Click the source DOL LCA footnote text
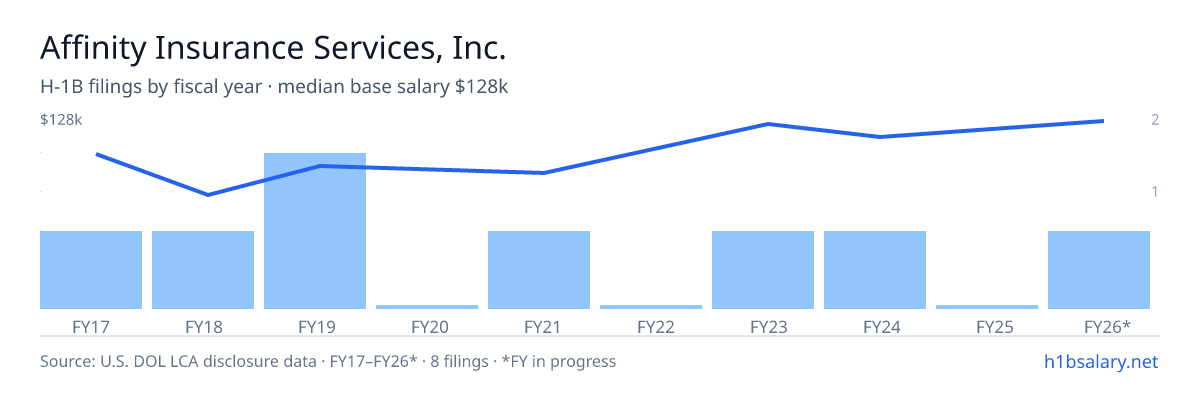The image size is (1200, 400). tap(328, 361)
